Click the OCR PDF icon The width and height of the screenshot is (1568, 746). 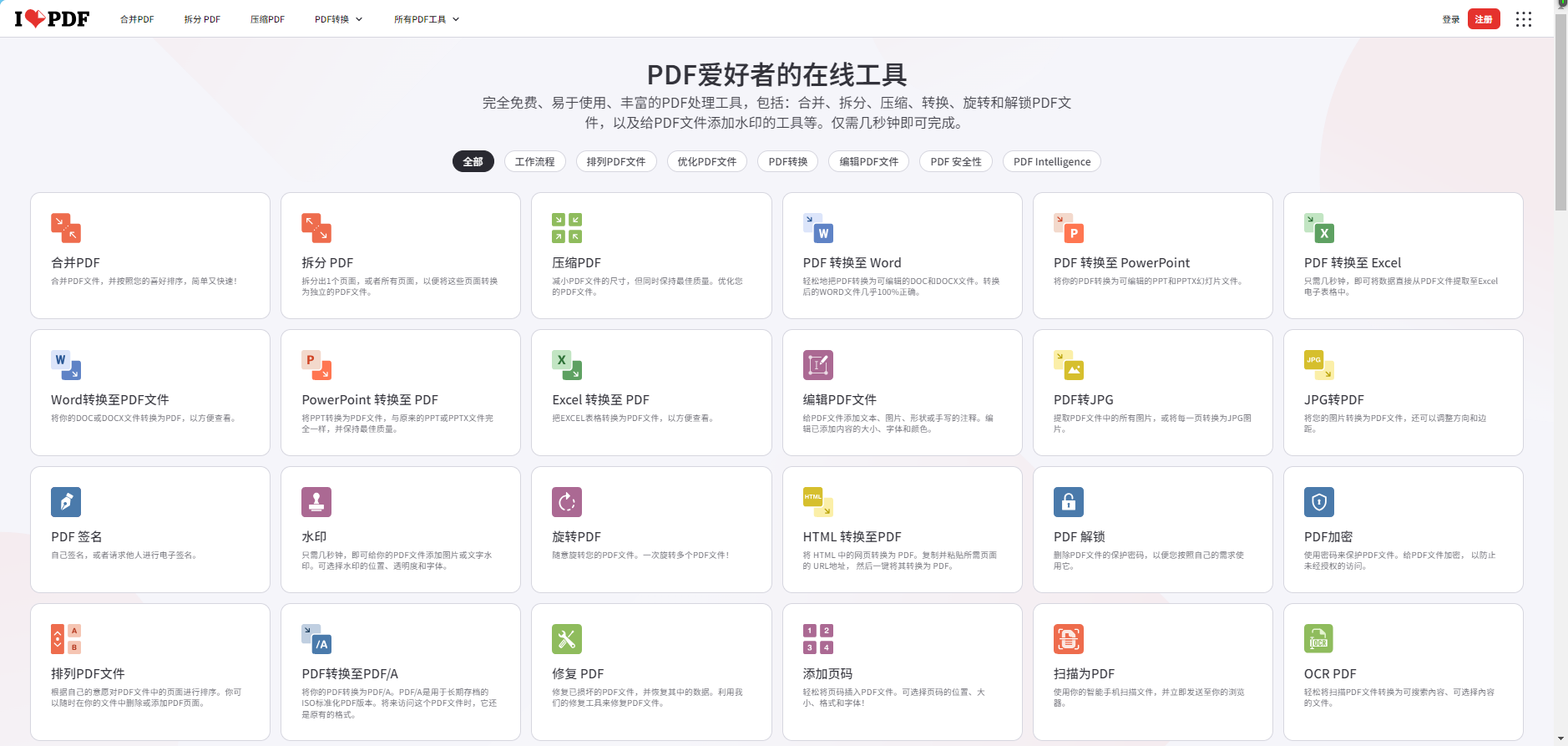(x=1319, y=639)
